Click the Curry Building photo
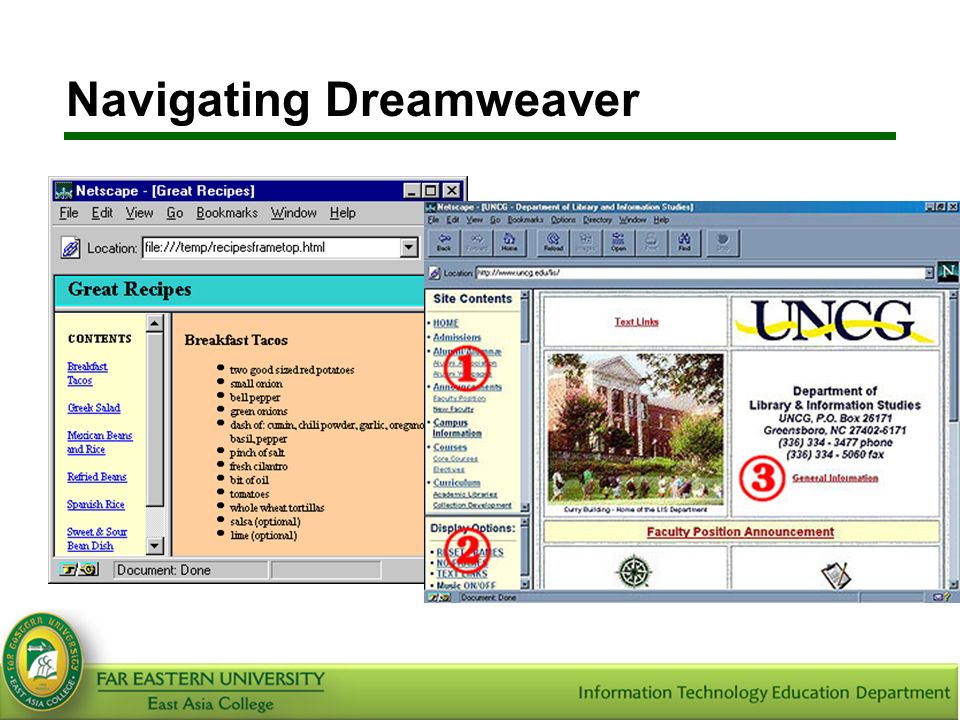The width and height of the screenshot is (960, 720). pos(636,428)
